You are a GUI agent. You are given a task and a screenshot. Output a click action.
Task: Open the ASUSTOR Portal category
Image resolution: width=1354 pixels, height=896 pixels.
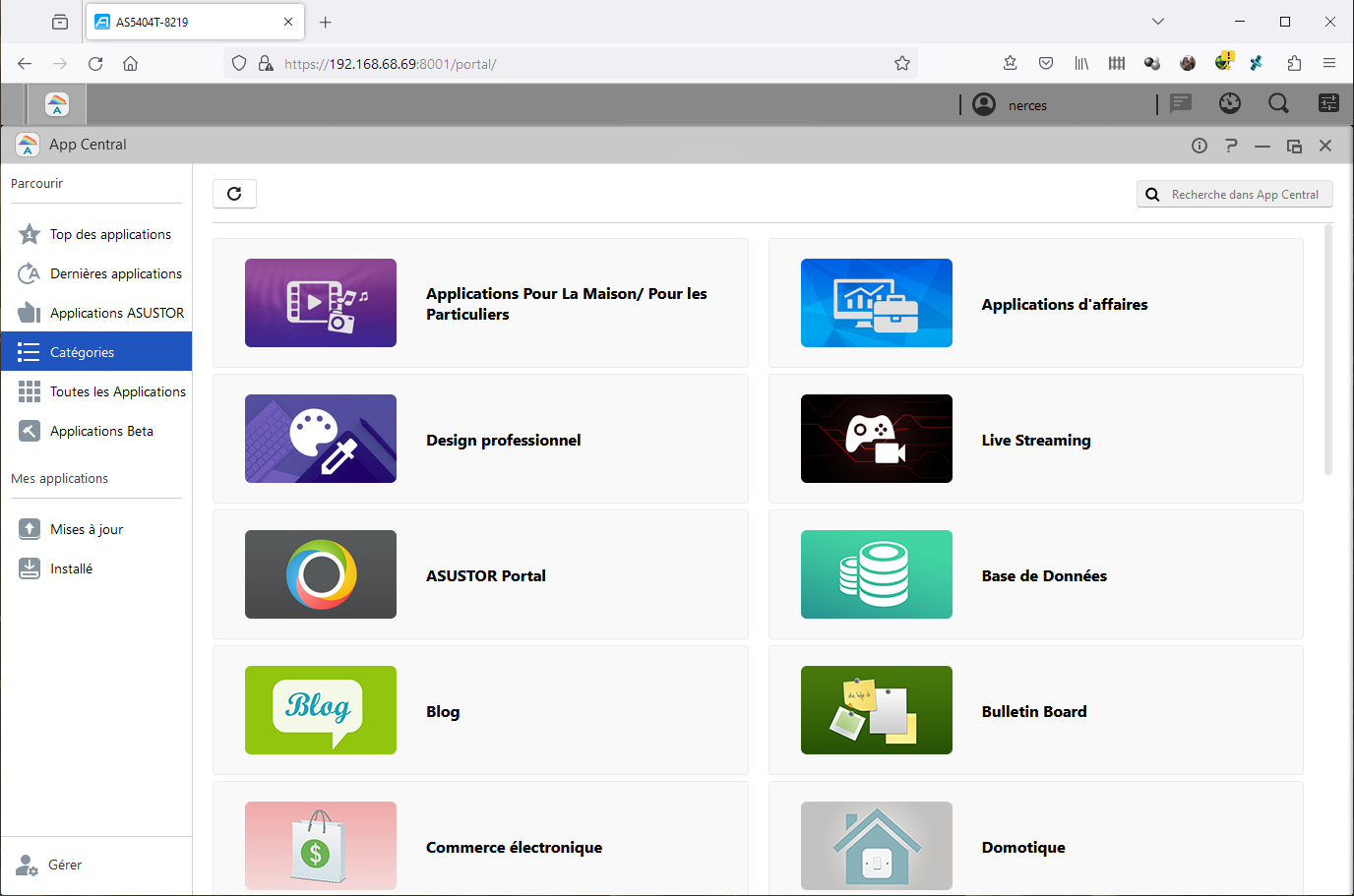480,574
